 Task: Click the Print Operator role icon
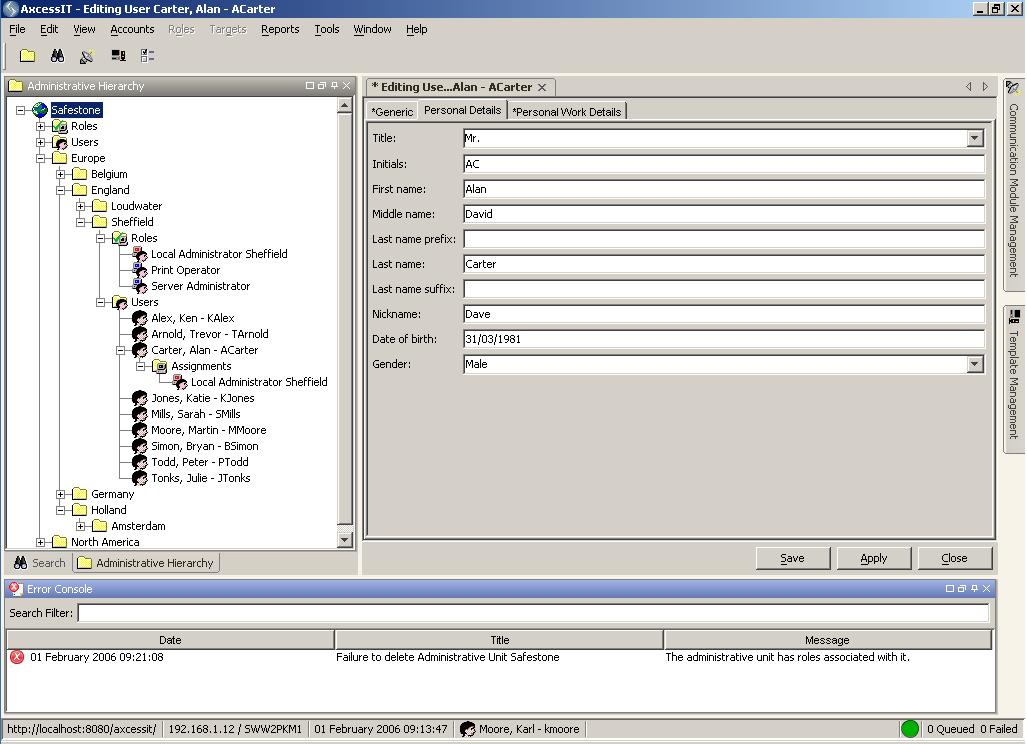[x=140, y=270]
